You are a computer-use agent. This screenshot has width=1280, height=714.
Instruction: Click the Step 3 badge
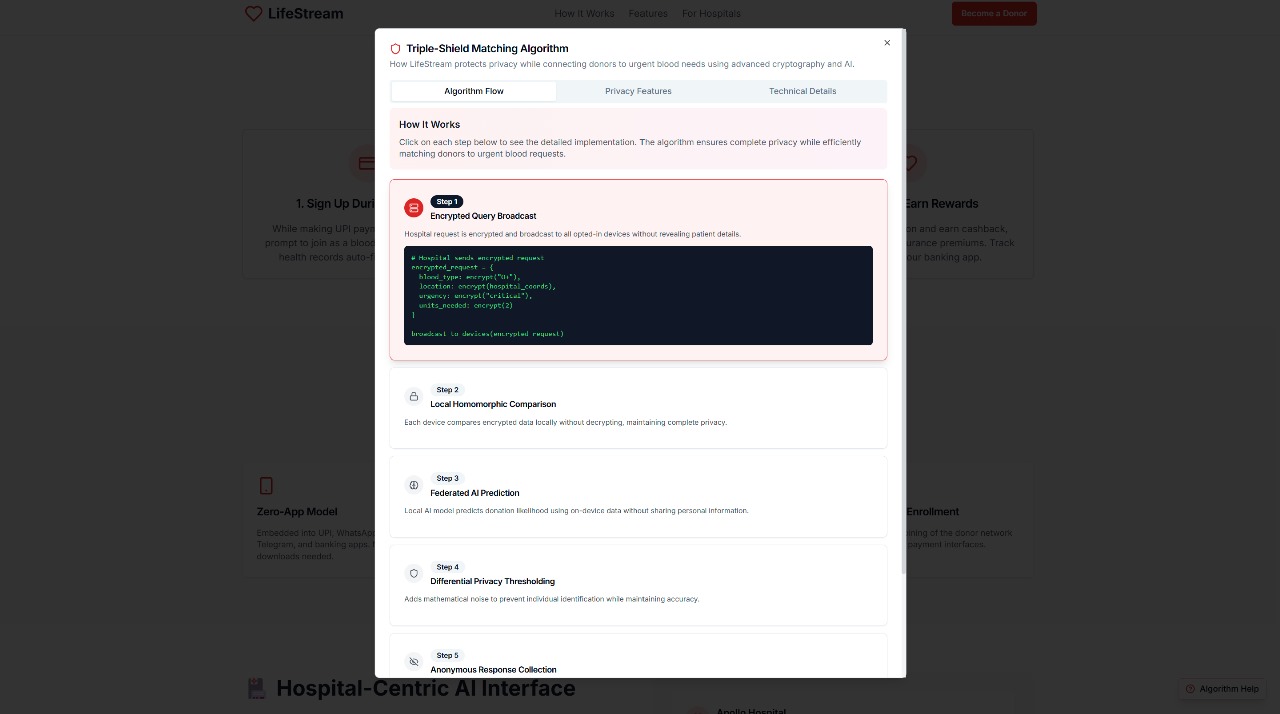pyautogui.click(x=447, y=478)
